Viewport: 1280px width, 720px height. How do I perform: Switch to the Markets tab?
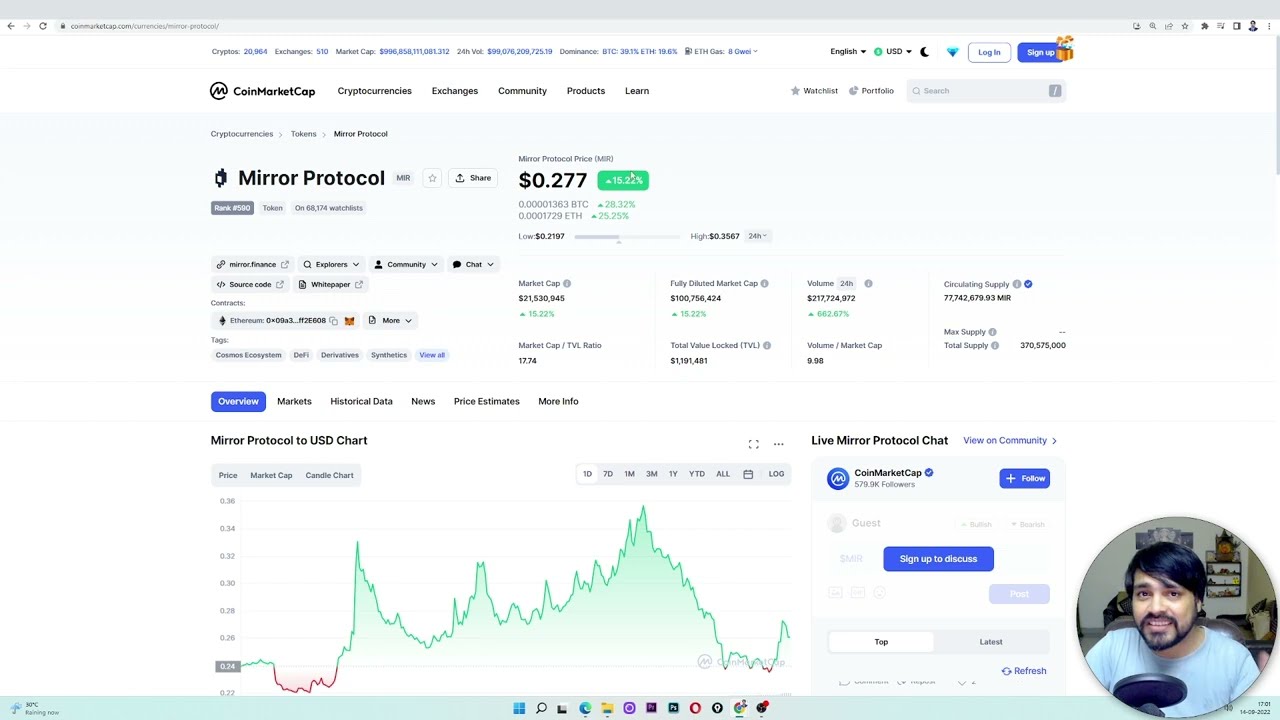[294, 401]
